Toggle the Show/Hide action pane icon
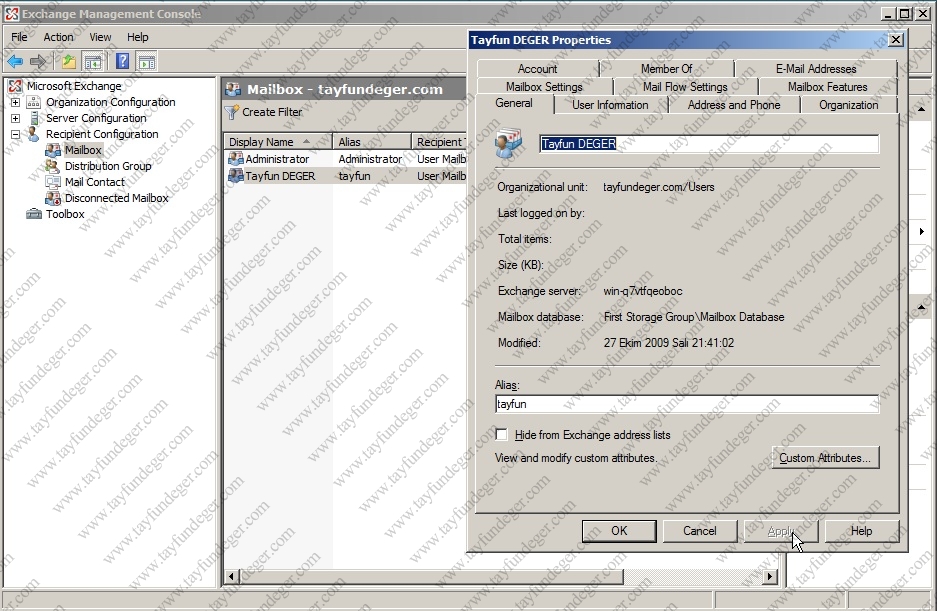The height and width of the screenshot is (611, 937). [146, 61]
